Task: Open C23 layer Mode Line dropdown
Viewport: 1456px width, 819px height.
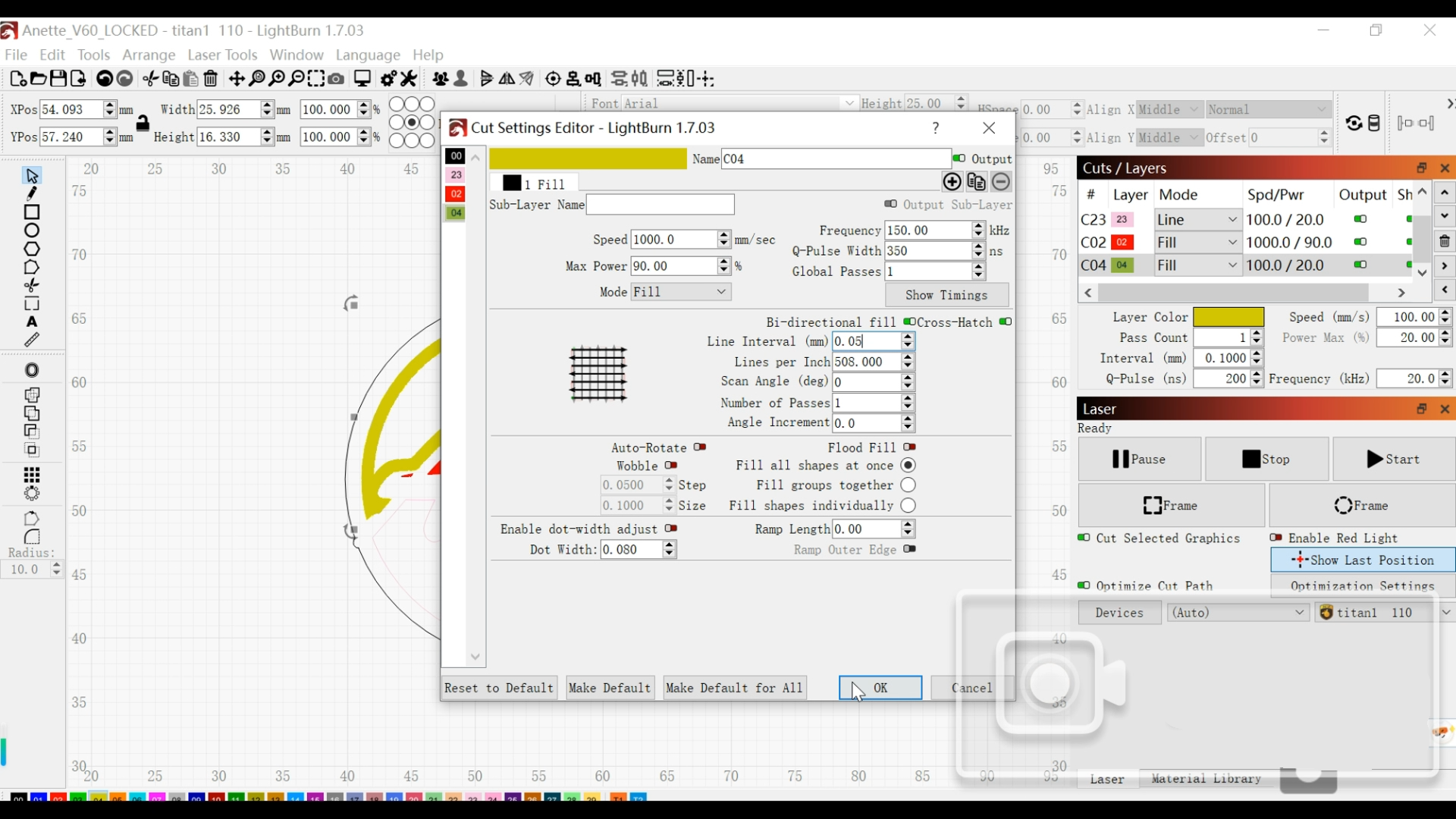Action: tap(1197, 220)
